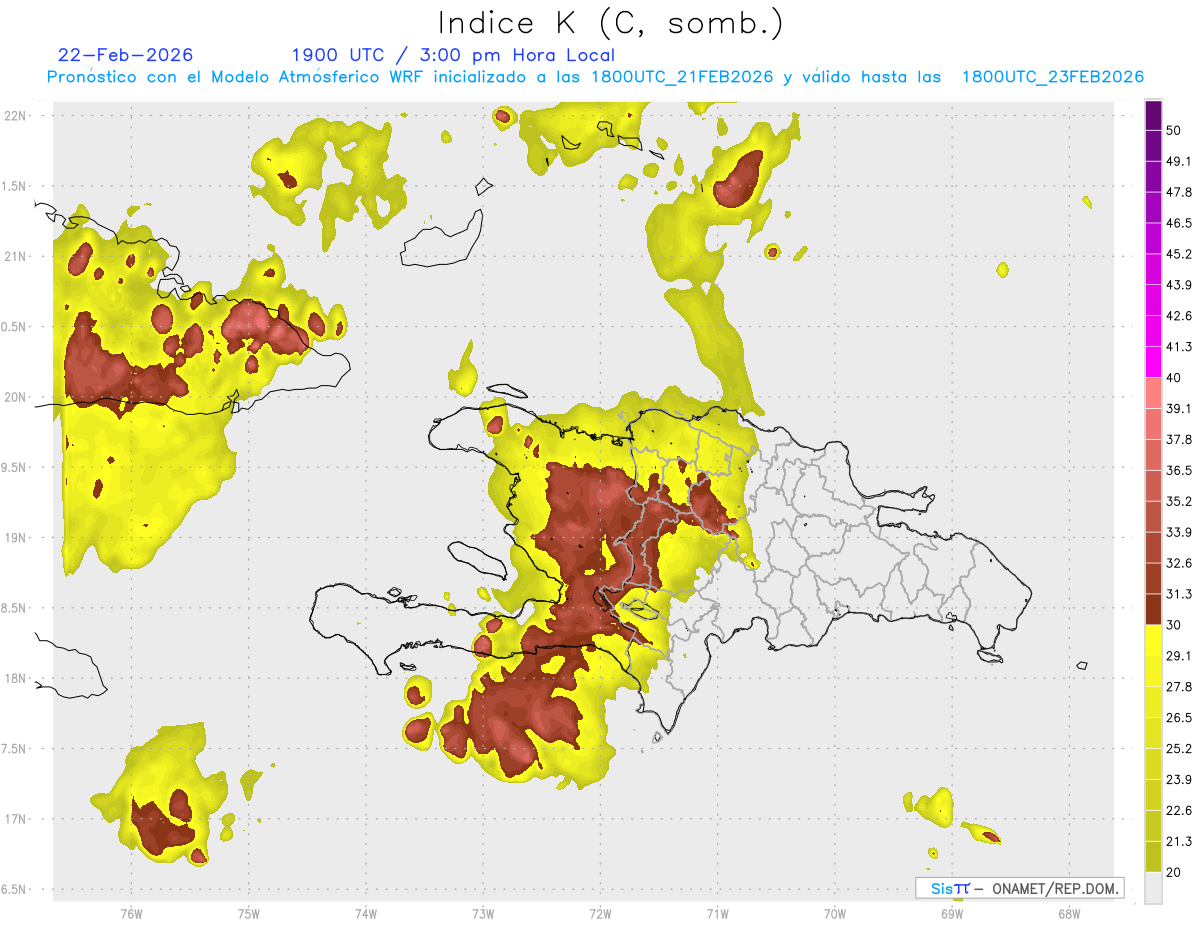Click the '49.1' color scale value
Screen dimensions: 1200x927
coord(1179,161)
